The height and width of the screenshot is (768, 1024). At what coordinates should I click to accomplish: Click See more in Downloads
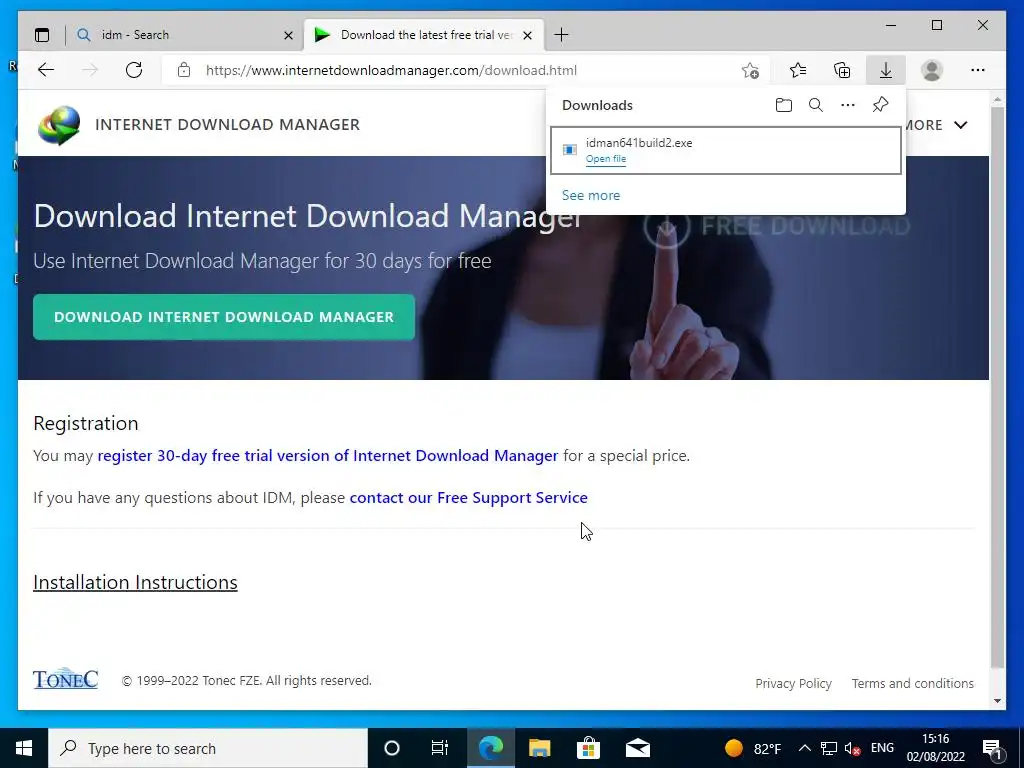tap(590, 195)
